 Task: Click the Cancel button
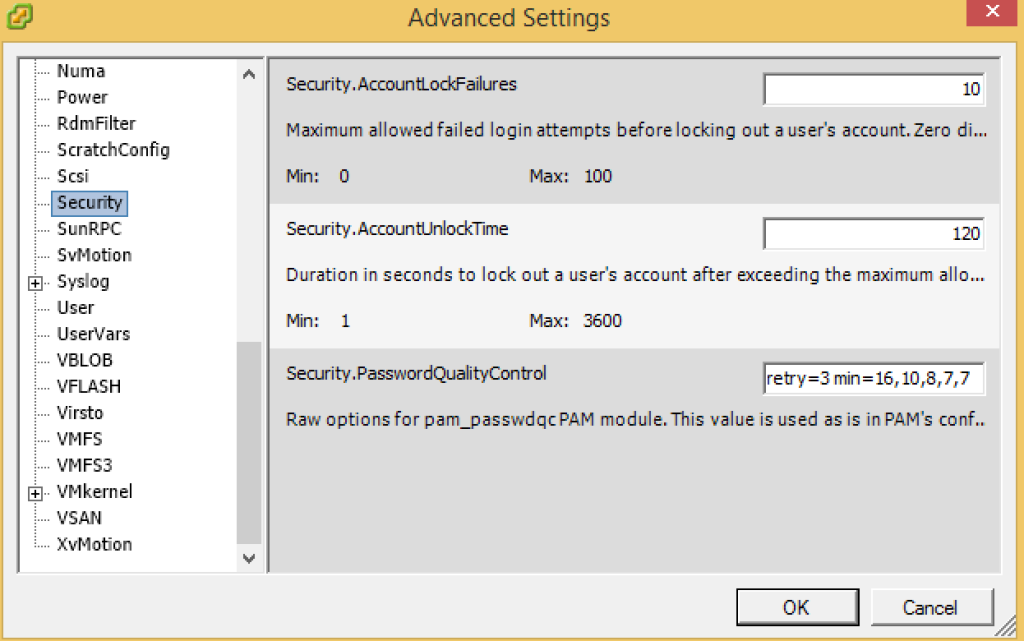tap(932, 606)
